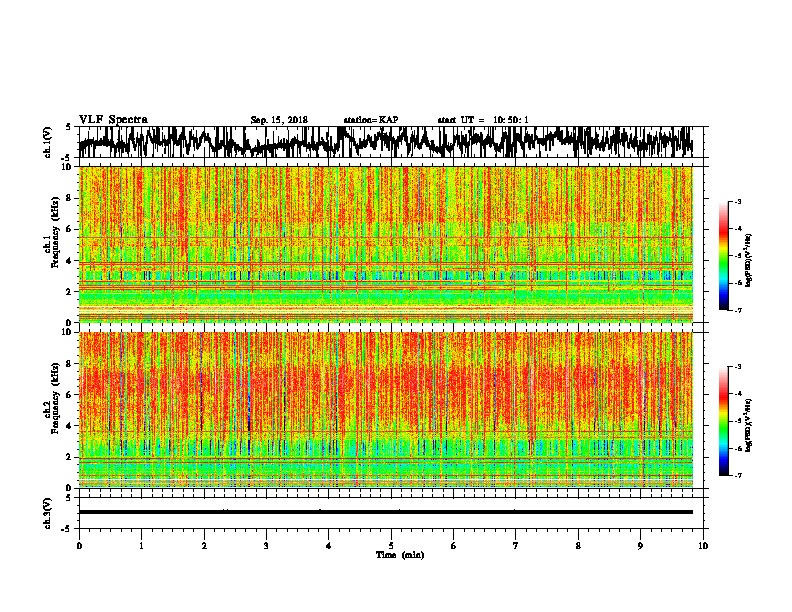The image size is (792, 612).
Task: Click the ch.2 'Frequency (kHz)' axis label
Action: click(56, 397)
